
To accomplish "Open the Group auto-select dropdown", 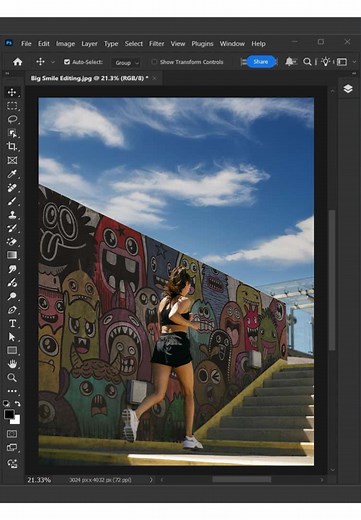I will click(126, 63).
